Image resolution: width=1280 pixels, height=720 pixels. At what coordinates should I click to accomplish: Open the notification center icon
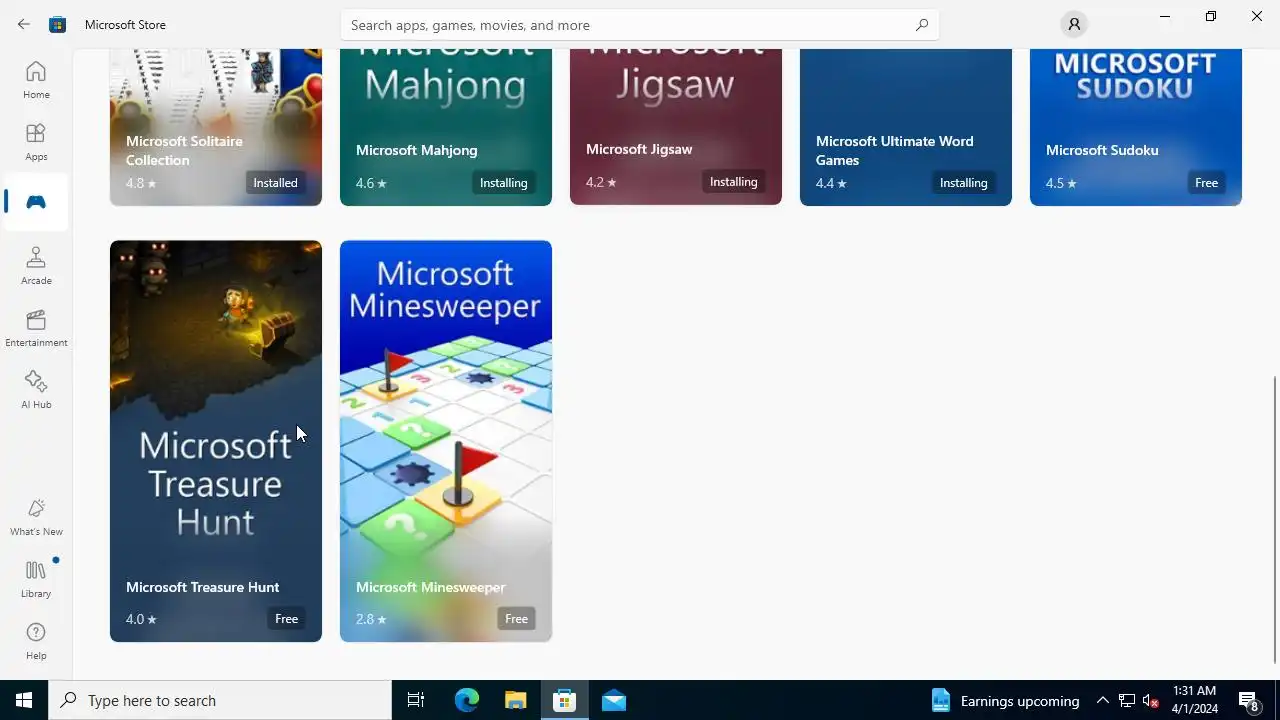click(1249, 700)
